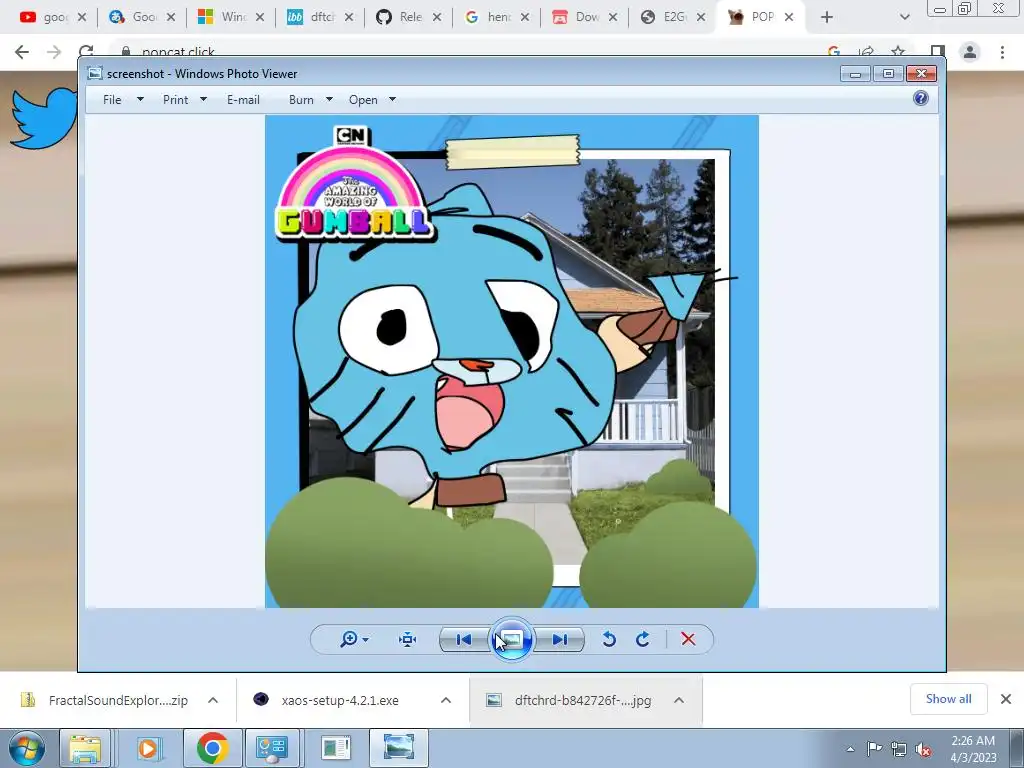Open the Chrome tab search chevron

point(904,17)
